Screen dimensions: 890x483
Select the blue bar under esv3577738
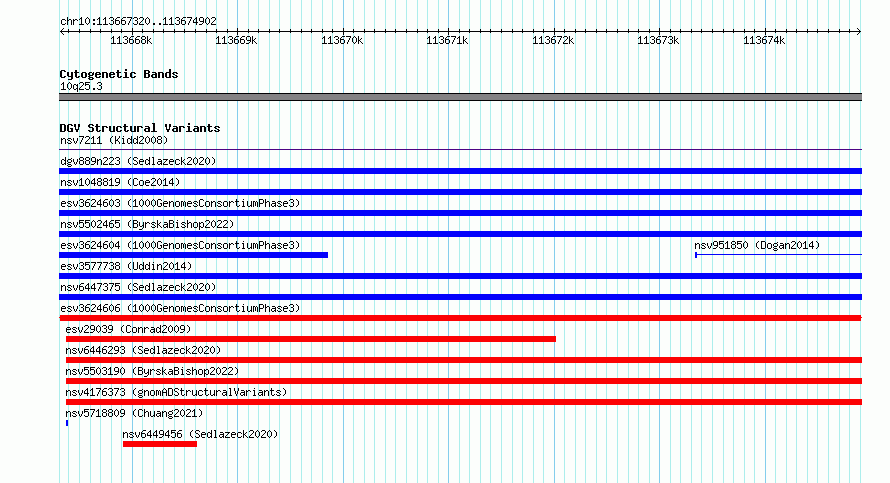(460, 276)
